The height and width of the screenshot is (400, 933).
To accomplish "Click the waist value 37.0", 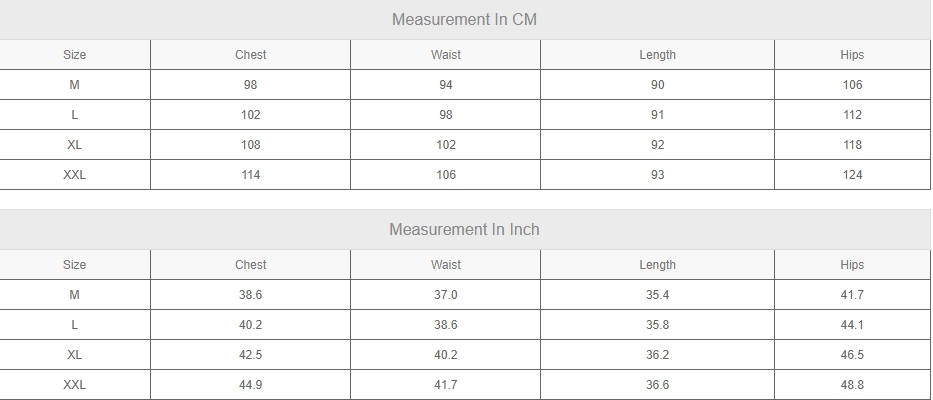I will pyautogui.click(x=446, y=295).
